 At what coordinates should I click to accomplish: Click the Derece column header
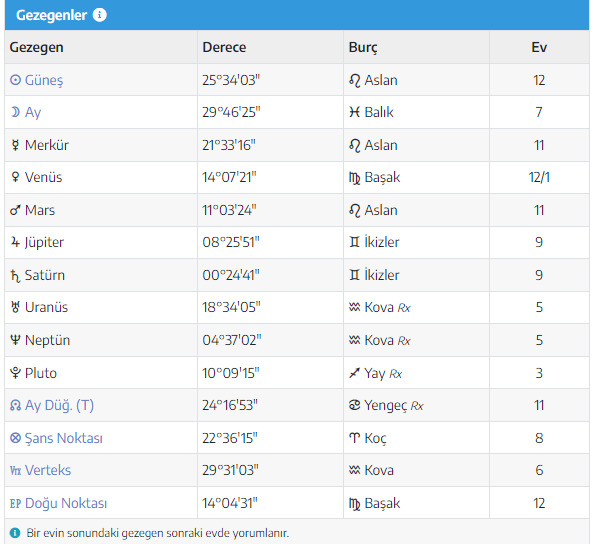tap(224, 47)
